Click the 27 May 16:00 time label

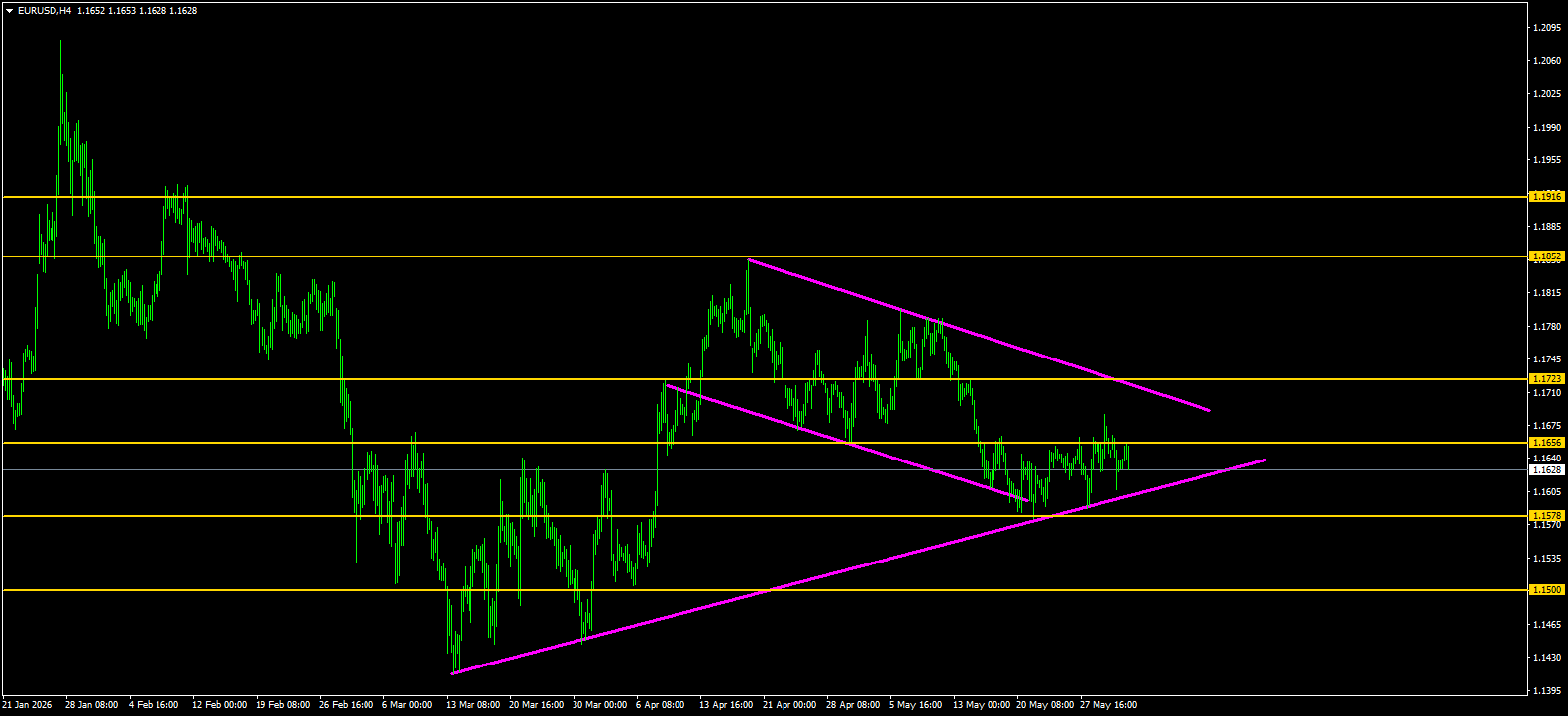point(1108,705)
